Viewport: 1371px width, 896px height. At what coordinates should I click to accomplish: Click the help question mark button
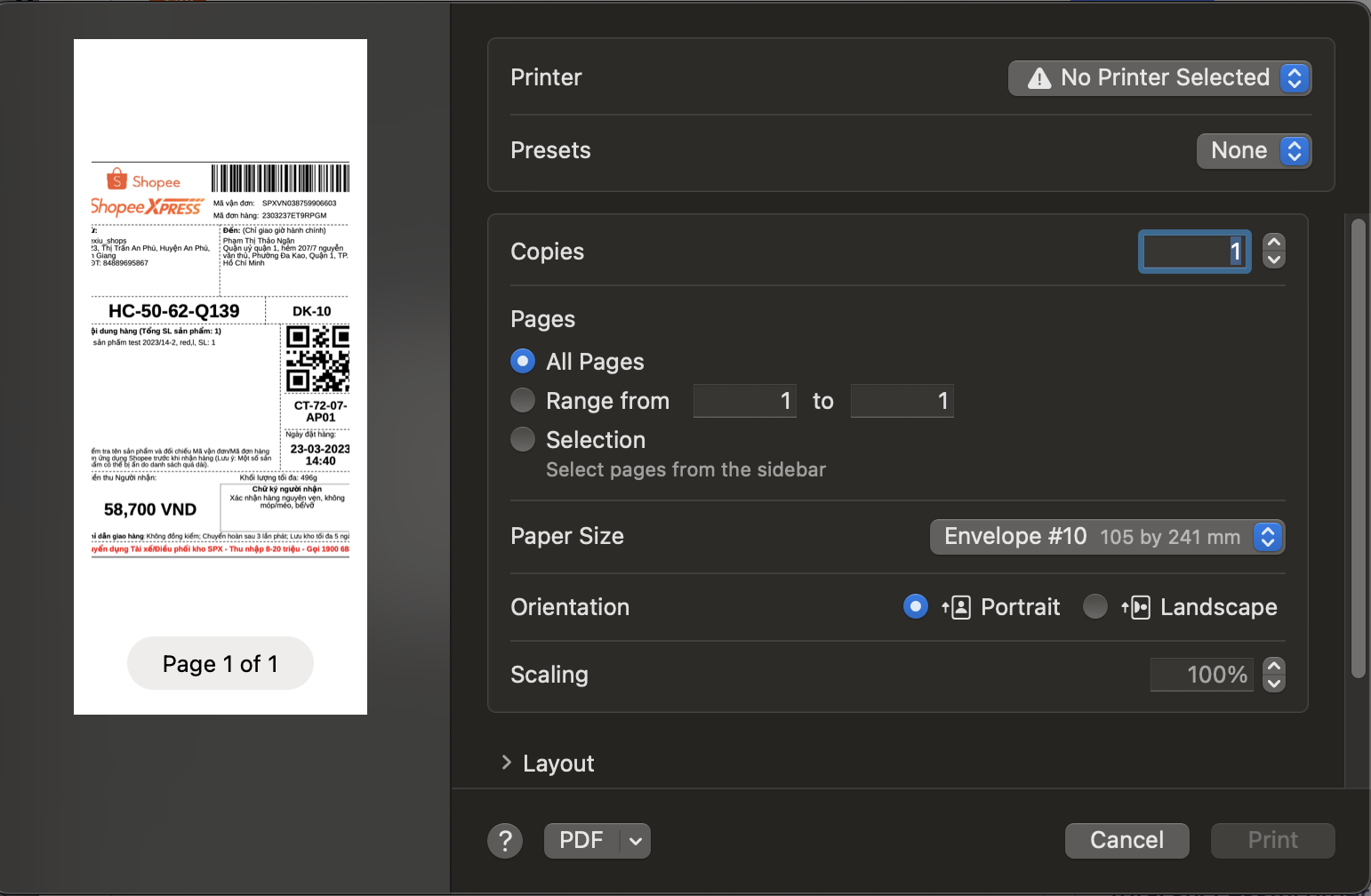(x=505, y=841)
